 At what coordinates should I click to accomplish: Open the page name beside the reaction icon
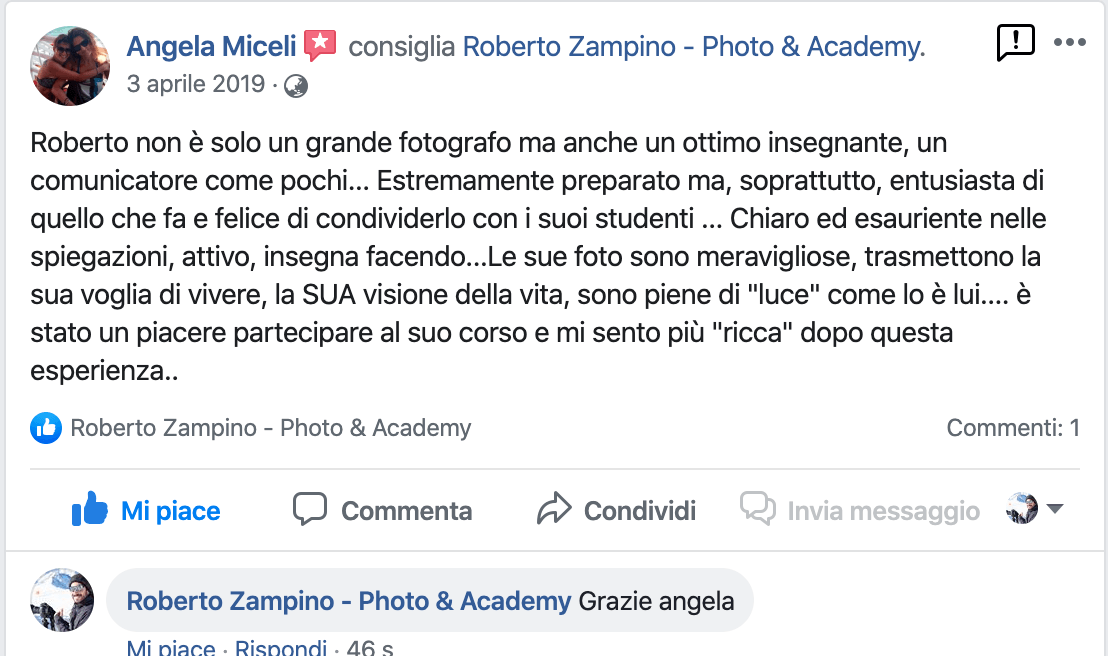click(270, 429)
